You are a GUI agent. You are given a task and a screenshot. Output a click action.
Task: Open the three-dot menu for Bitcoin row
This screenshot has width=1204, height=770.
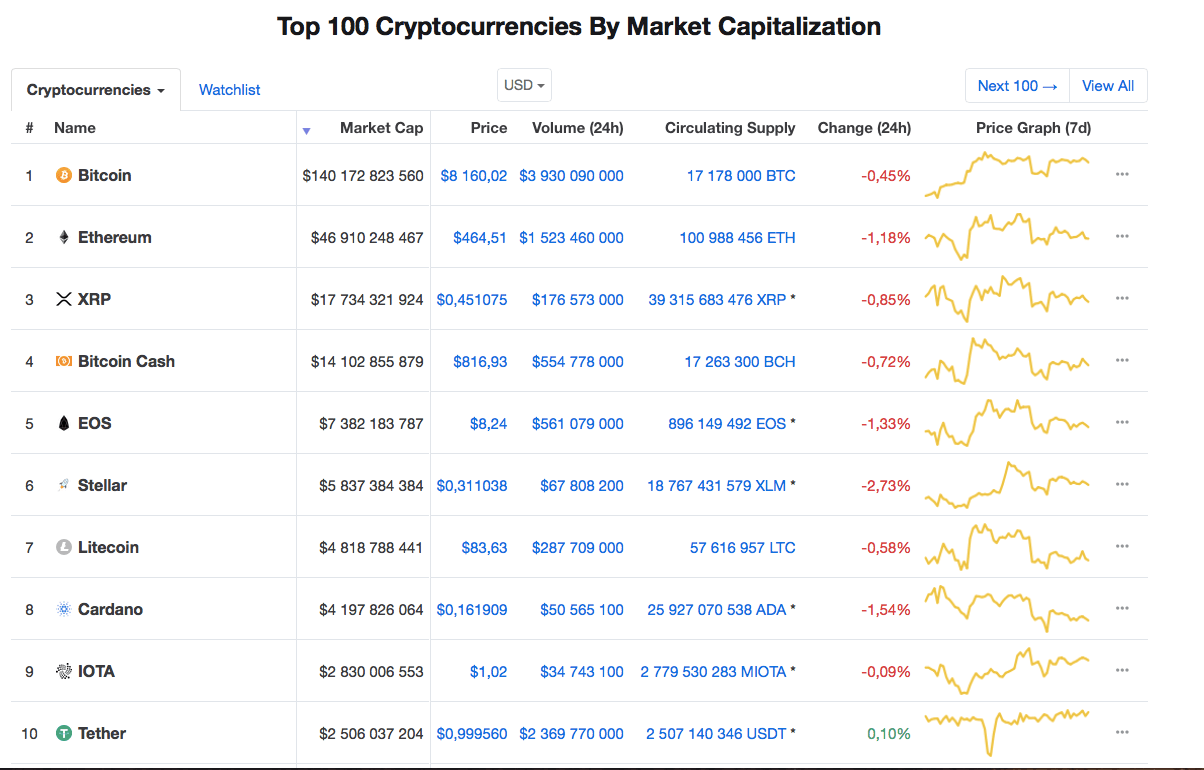1122,174
